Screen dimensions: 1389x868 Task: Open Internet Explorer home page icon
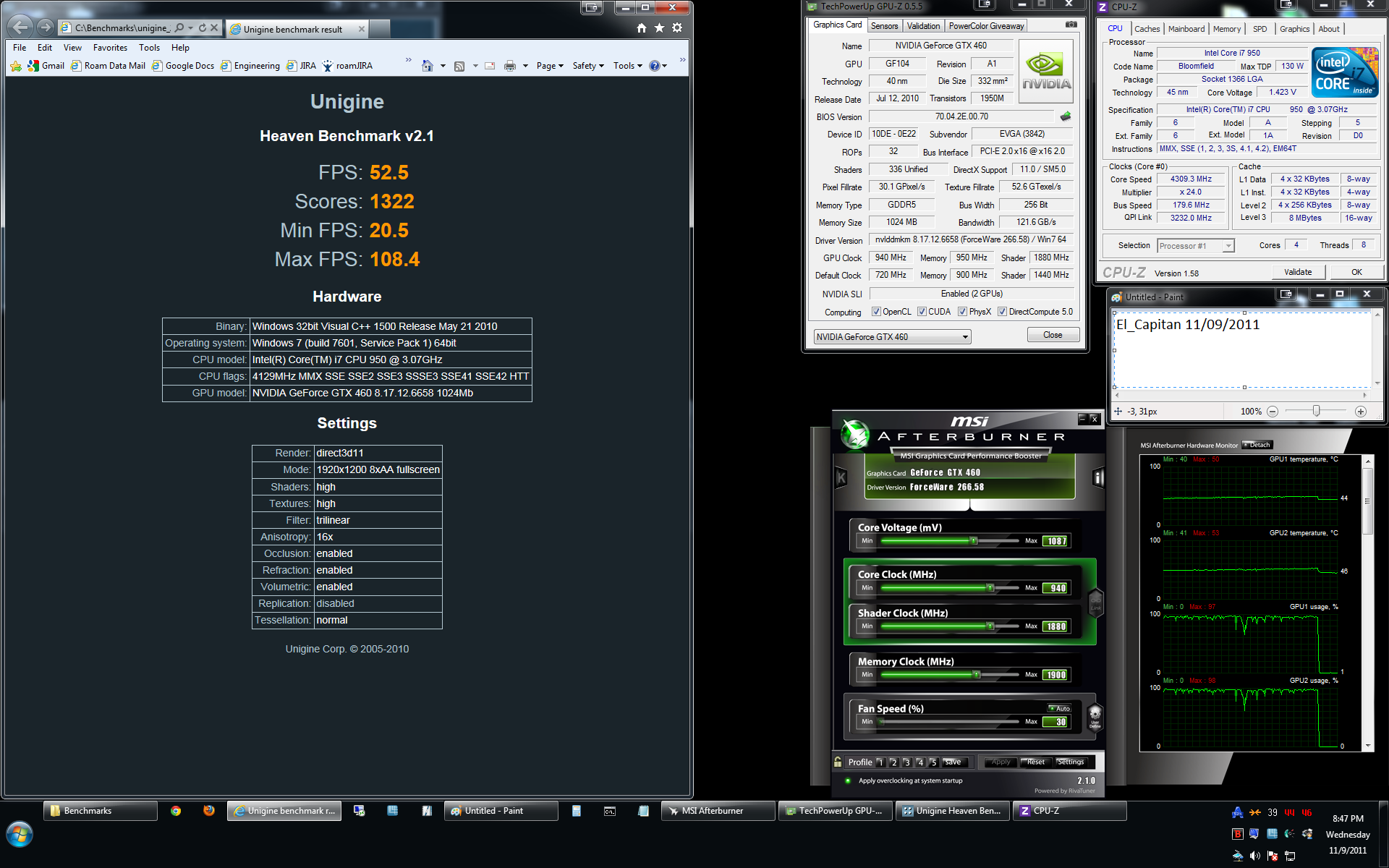[642, 28]
